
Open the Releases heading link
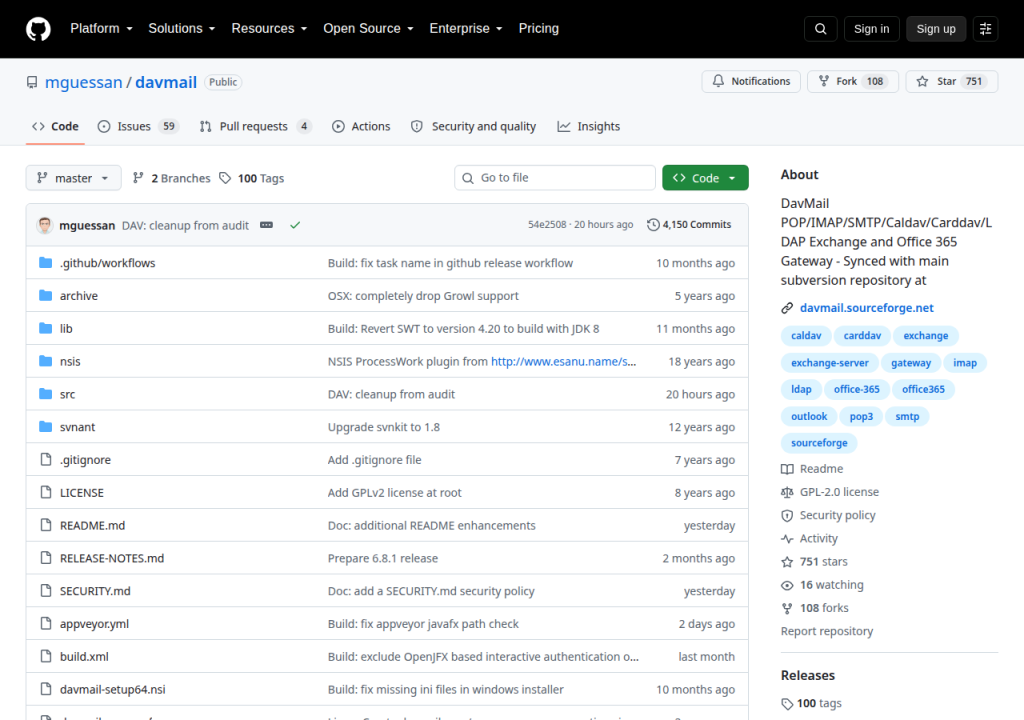808,676
